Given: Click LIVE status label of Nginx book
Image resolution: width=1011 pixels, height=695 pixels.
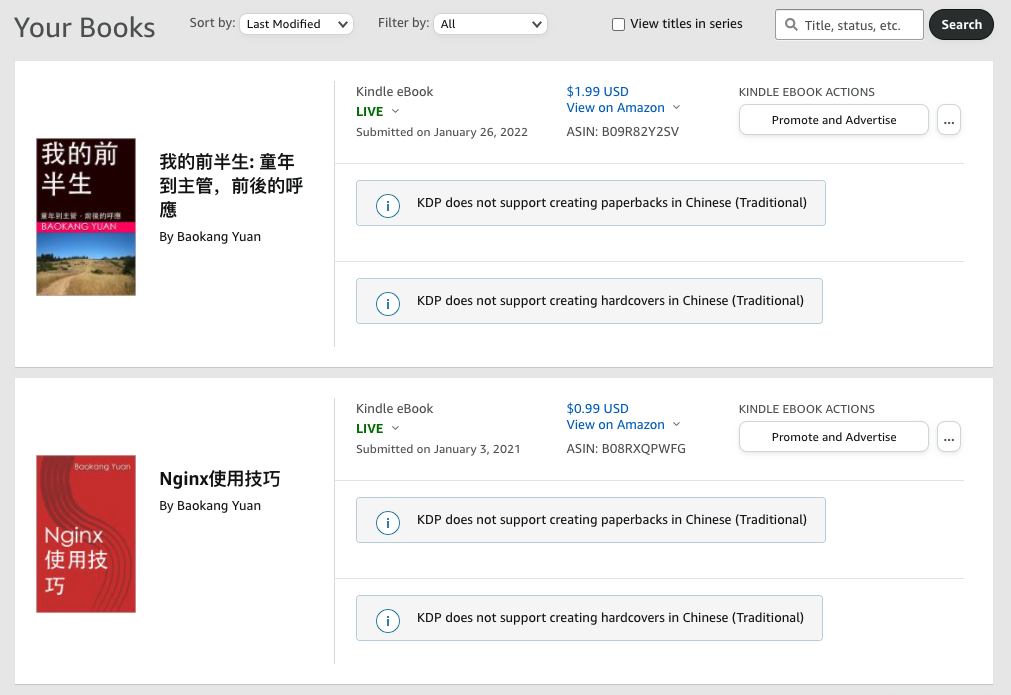Looking at the screenshot, I should (x=369, y=429).
